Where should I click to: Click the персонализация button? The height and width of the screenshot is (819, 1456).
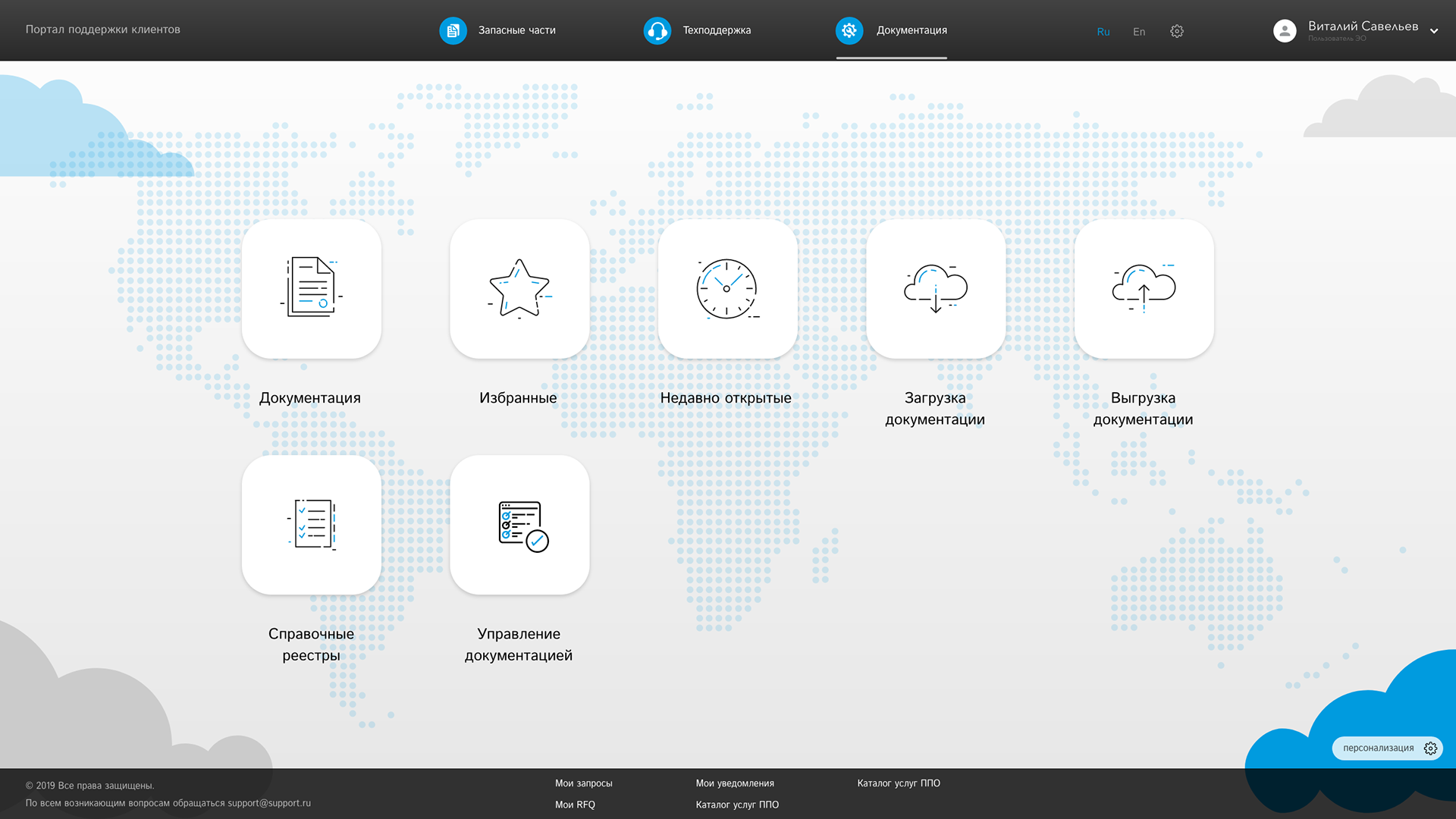click(1388, 748)
